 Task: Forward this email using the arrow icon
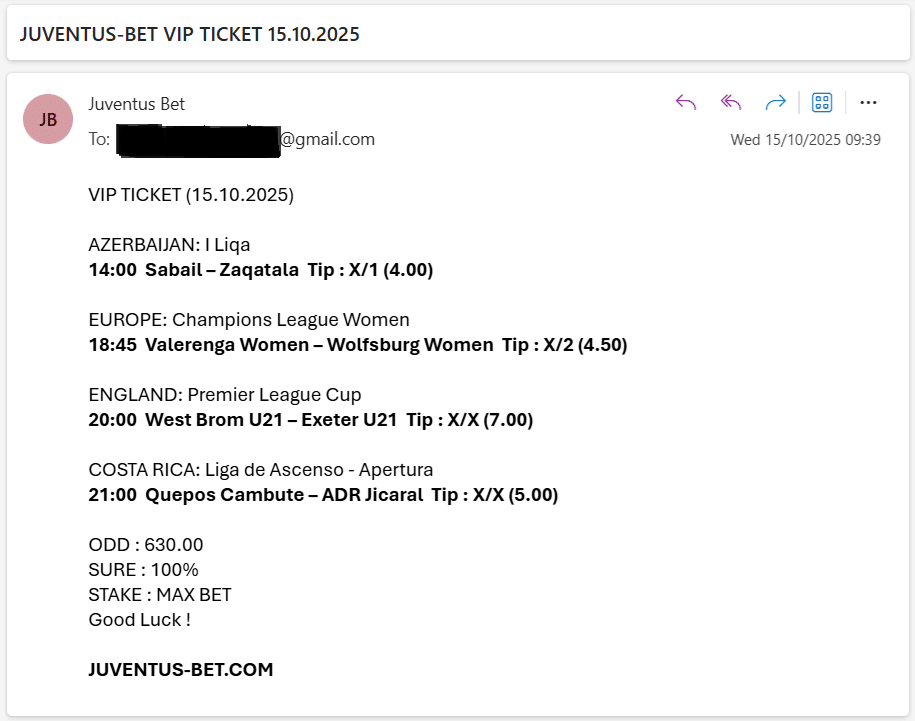point(775,102)
